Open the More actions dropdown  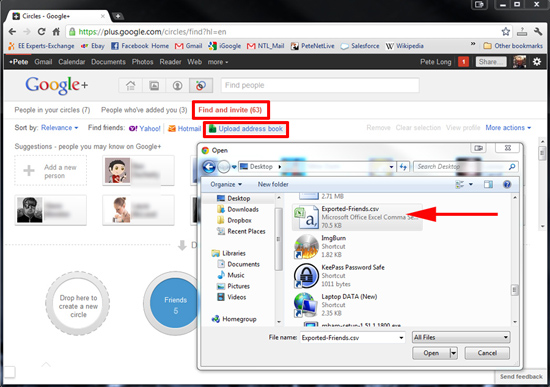pos(508,128)
